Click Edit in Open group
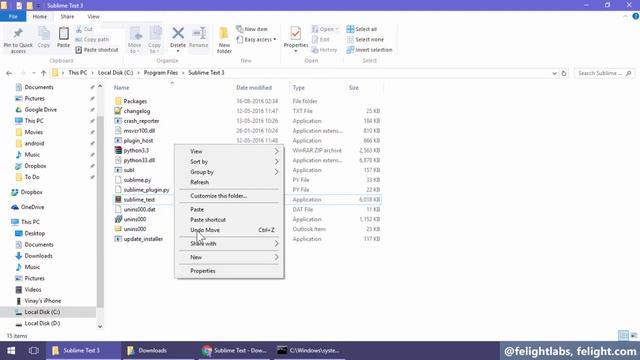The width and height of the screenshot is (640, 360). pos(320,40)
